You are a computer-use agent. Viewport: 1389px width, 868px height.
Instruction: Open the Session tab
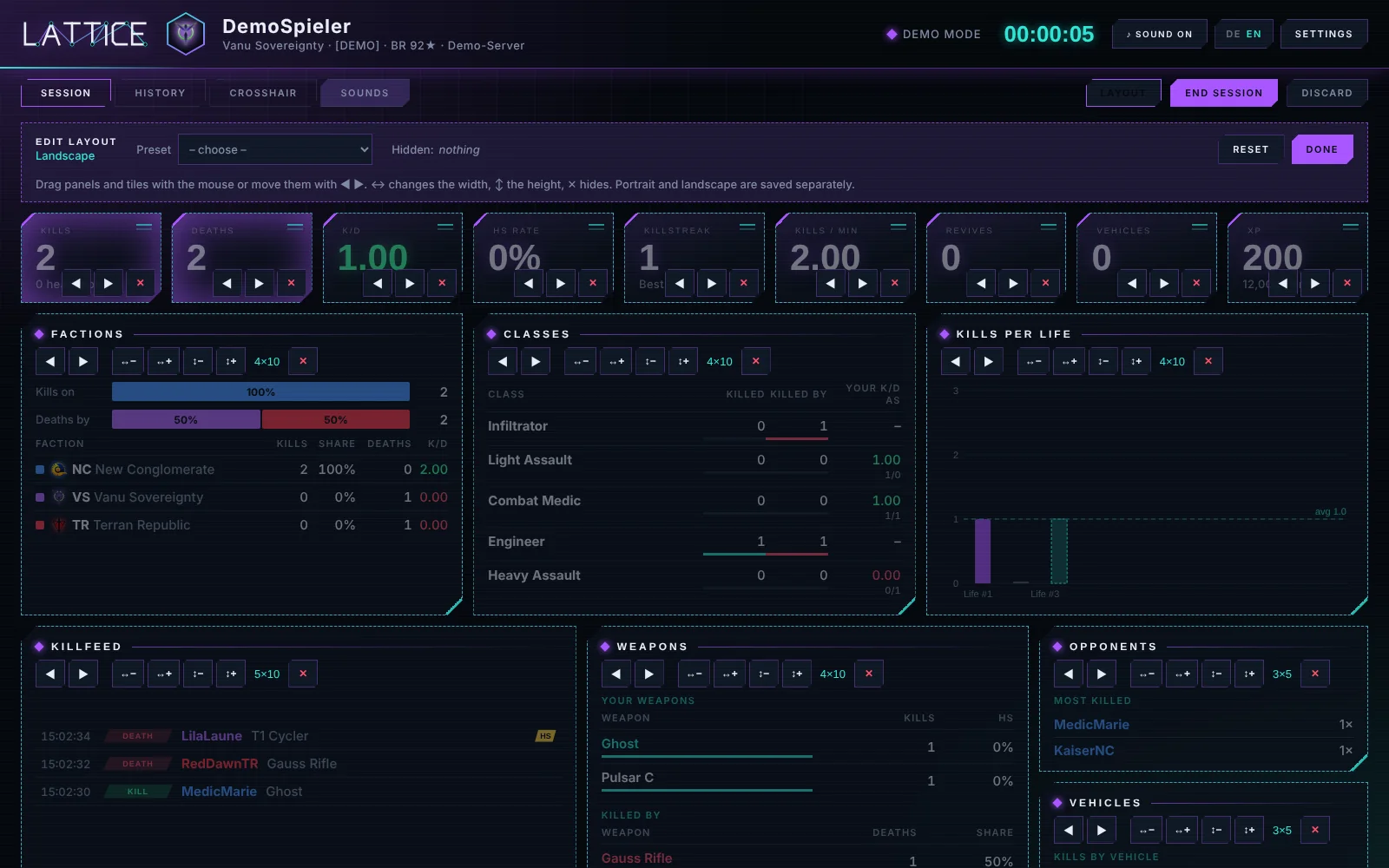point(66,93)
